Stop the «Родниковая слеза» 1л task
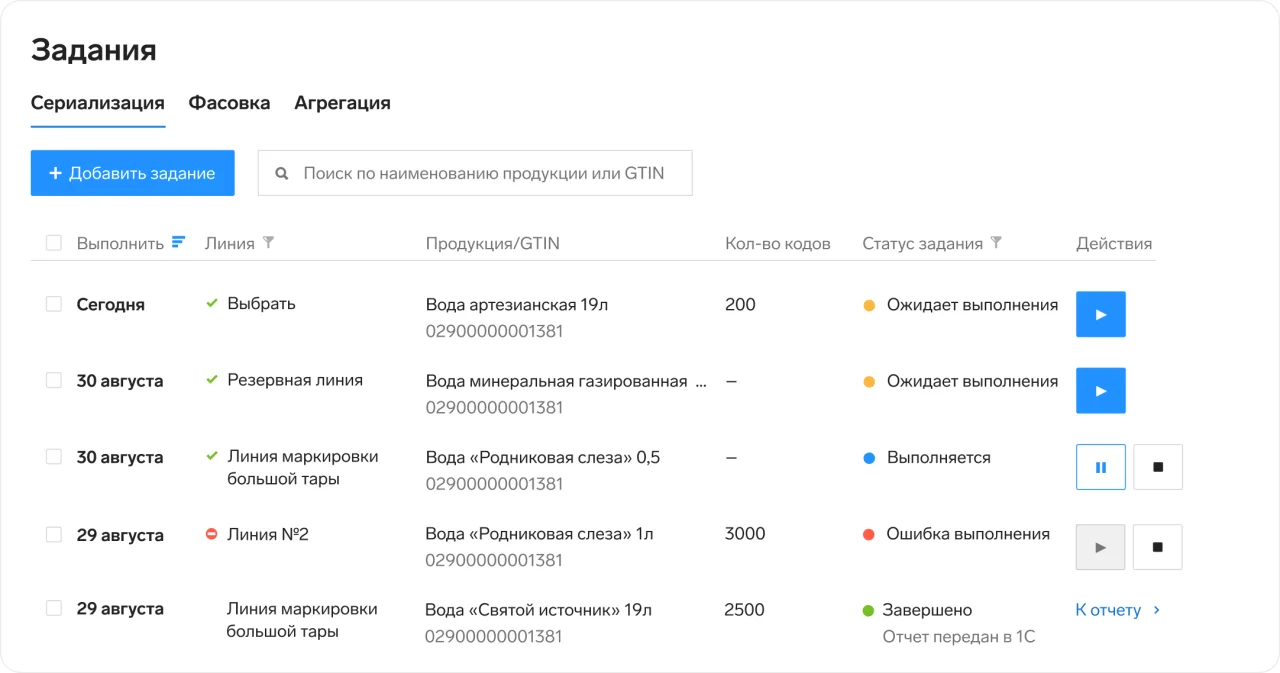 [x=1158, y=547]
